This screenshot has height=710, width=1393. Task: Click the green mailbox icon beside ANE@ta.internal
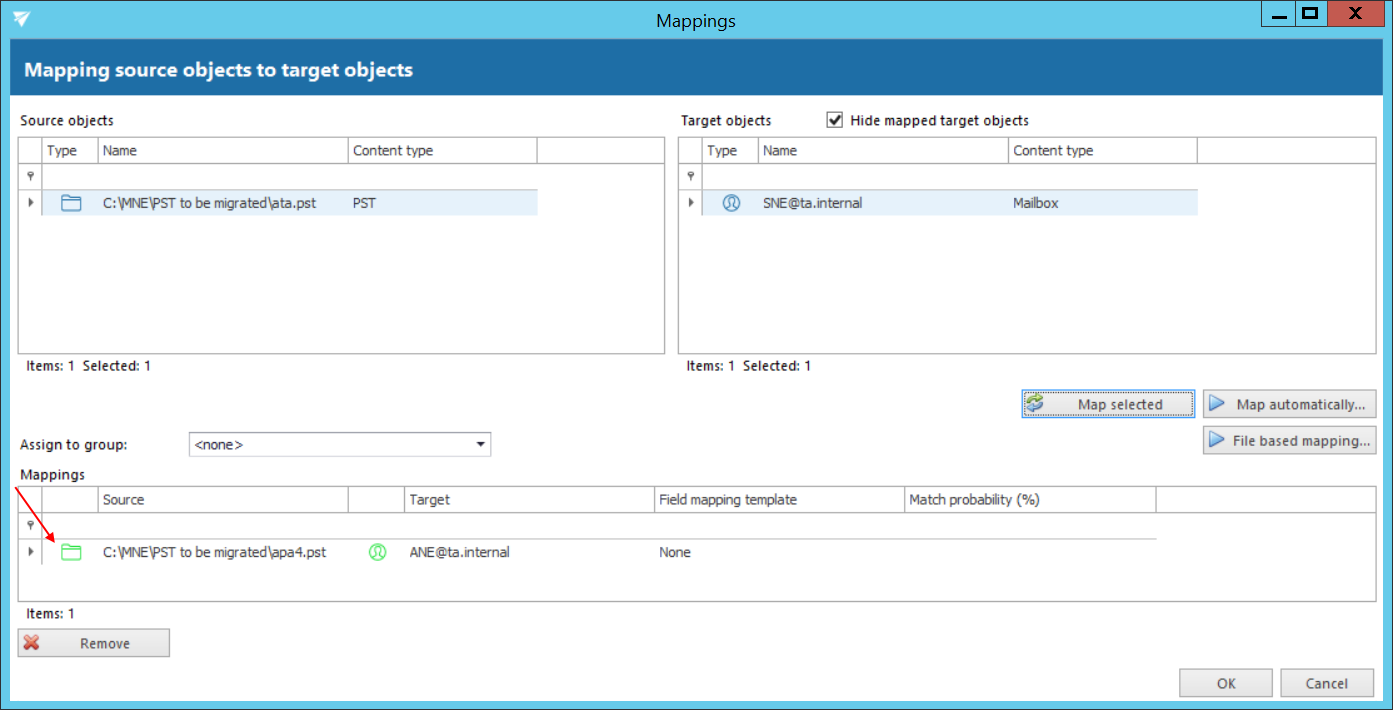(x=377, y=552)
